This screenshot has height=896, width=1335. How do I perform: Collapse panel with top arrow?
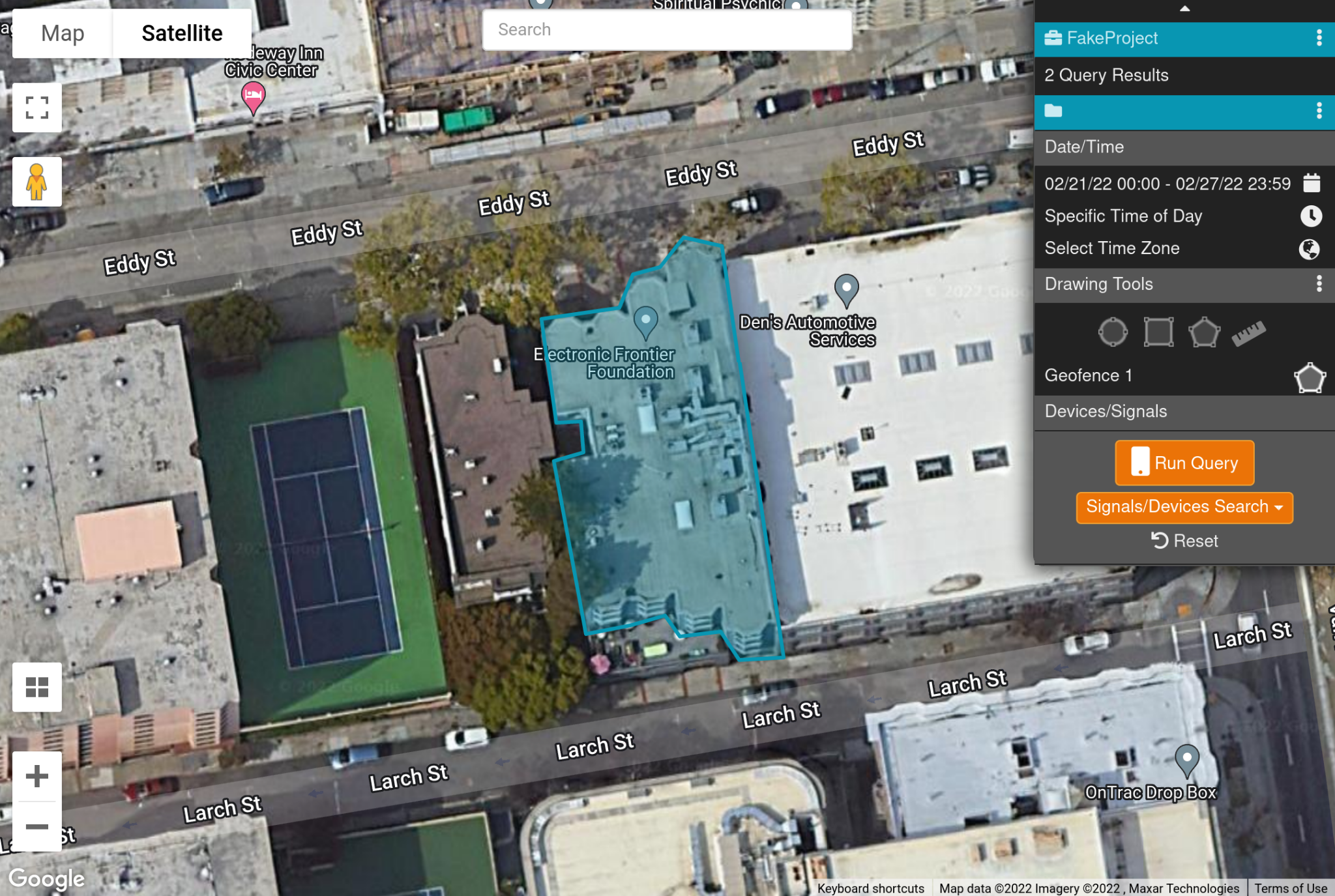coord(1184,8)
